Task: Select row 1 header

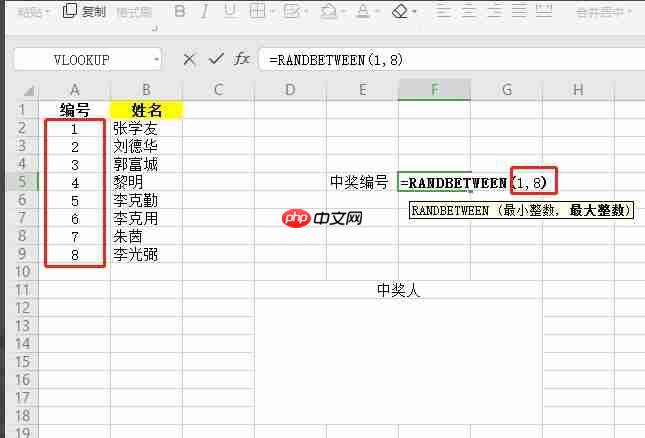Action: [x=22, y=110]
